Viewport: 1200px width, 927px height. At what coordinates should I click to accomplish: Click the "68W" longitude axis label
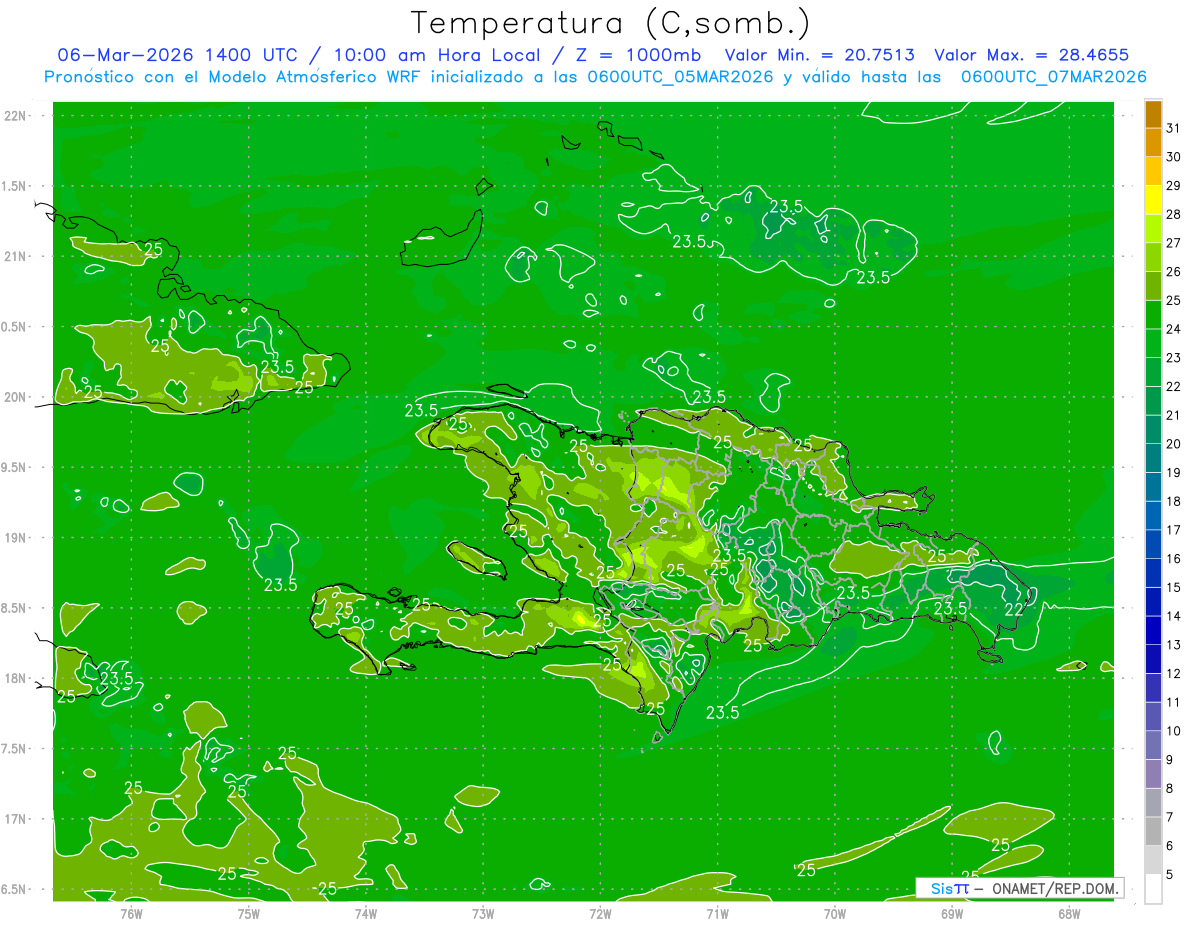point(1069,913)
